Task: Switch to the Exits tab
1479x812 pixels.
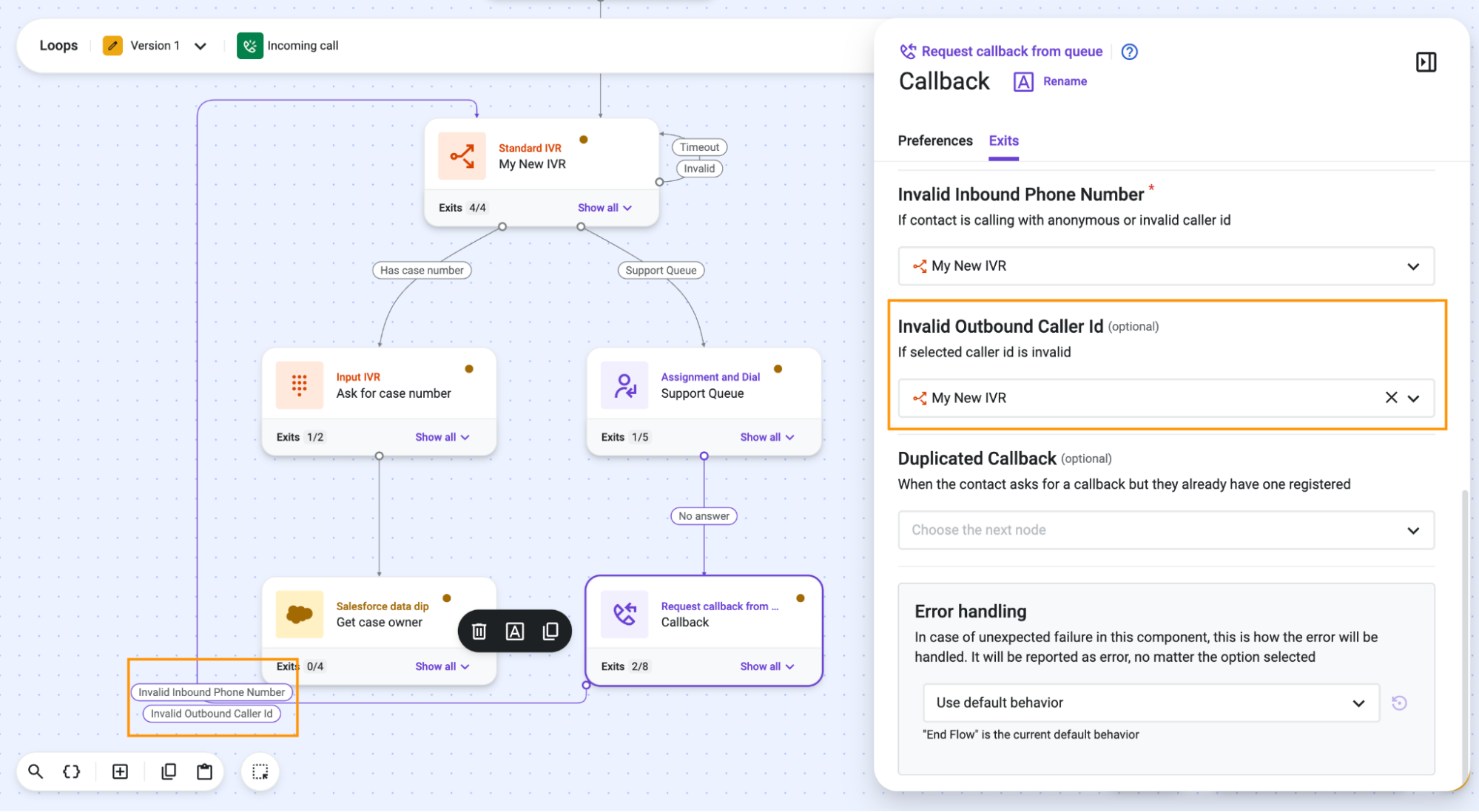Action: click(x=1004, y=141)
